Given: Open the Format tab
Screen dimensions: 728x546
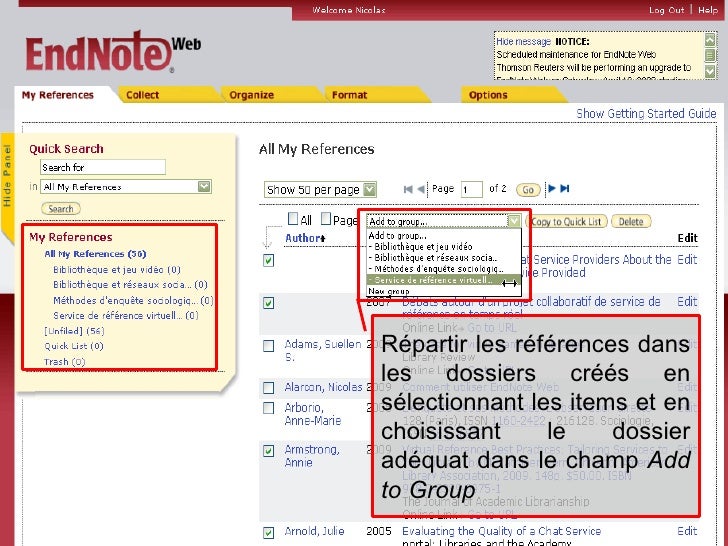Looking at the screenshot, I should [x=349, y=95].
